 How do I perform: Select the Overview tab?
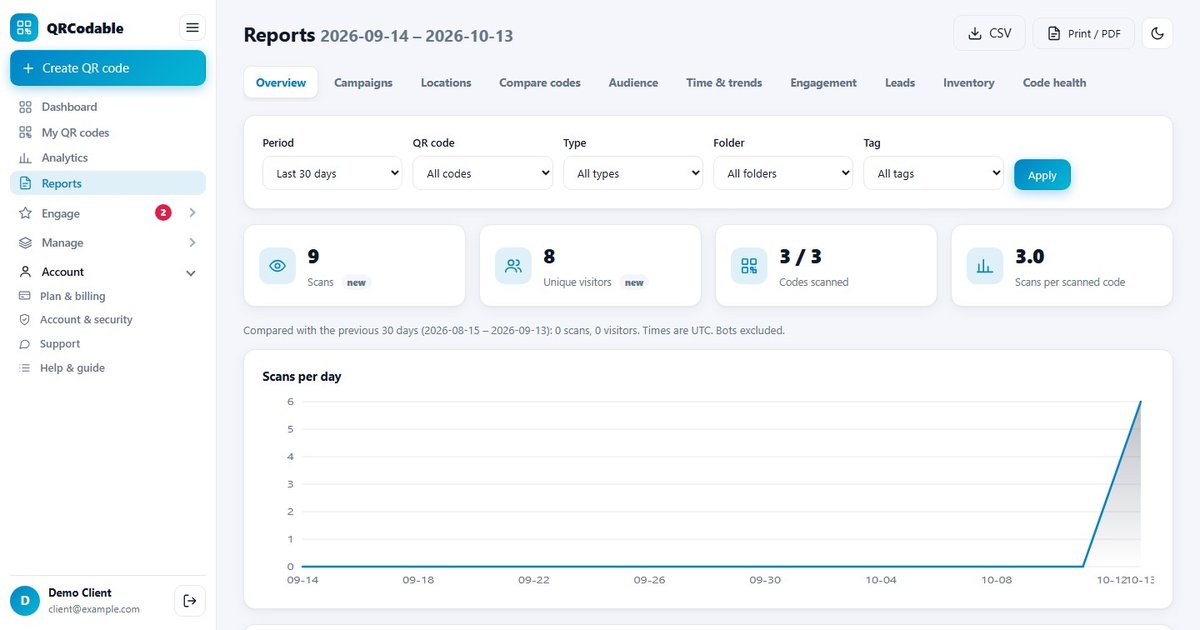(281, 83)
